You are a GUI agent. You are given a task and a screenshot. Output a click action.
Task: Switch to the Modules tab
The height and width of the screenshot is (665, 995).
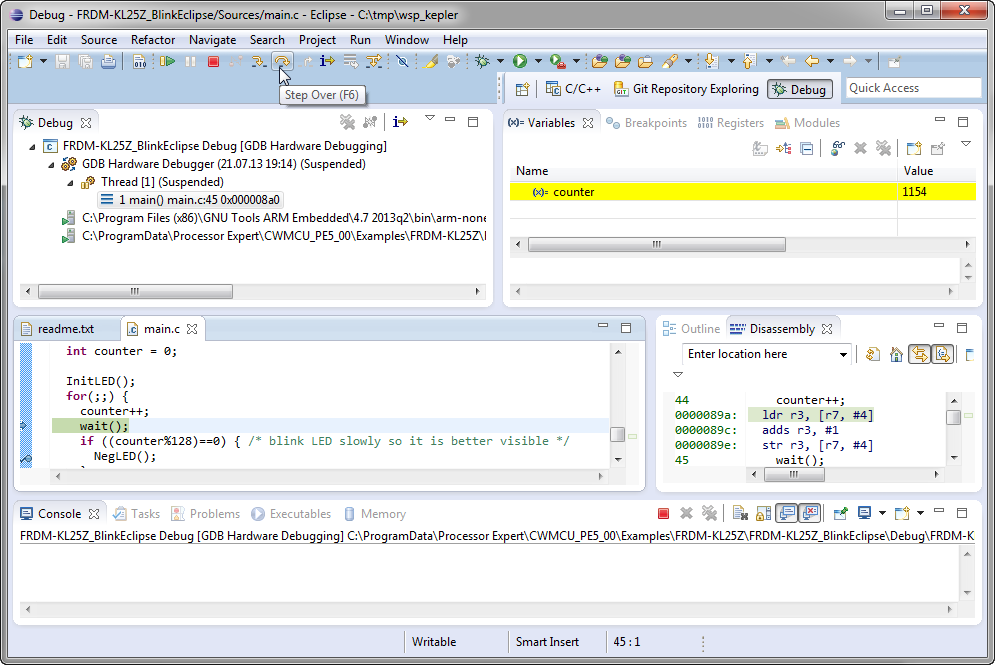click(808, 123)
